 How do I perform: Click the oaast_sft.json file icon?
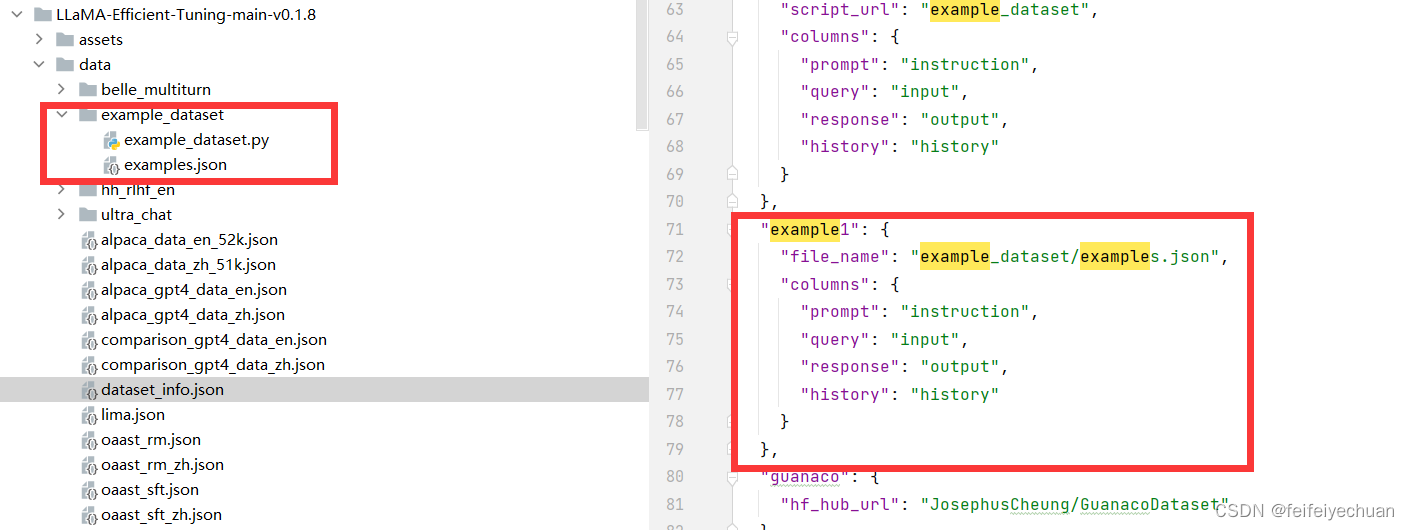click(89, 490)
